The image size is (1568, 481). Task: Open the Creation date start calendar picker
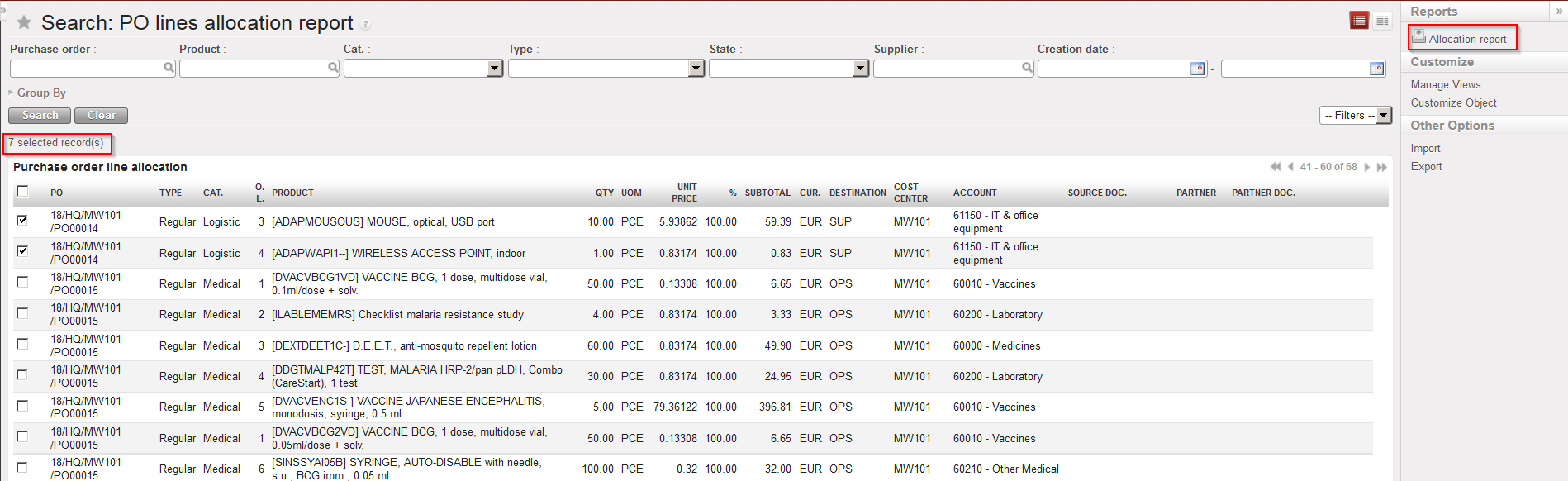tap(1197, 69)
